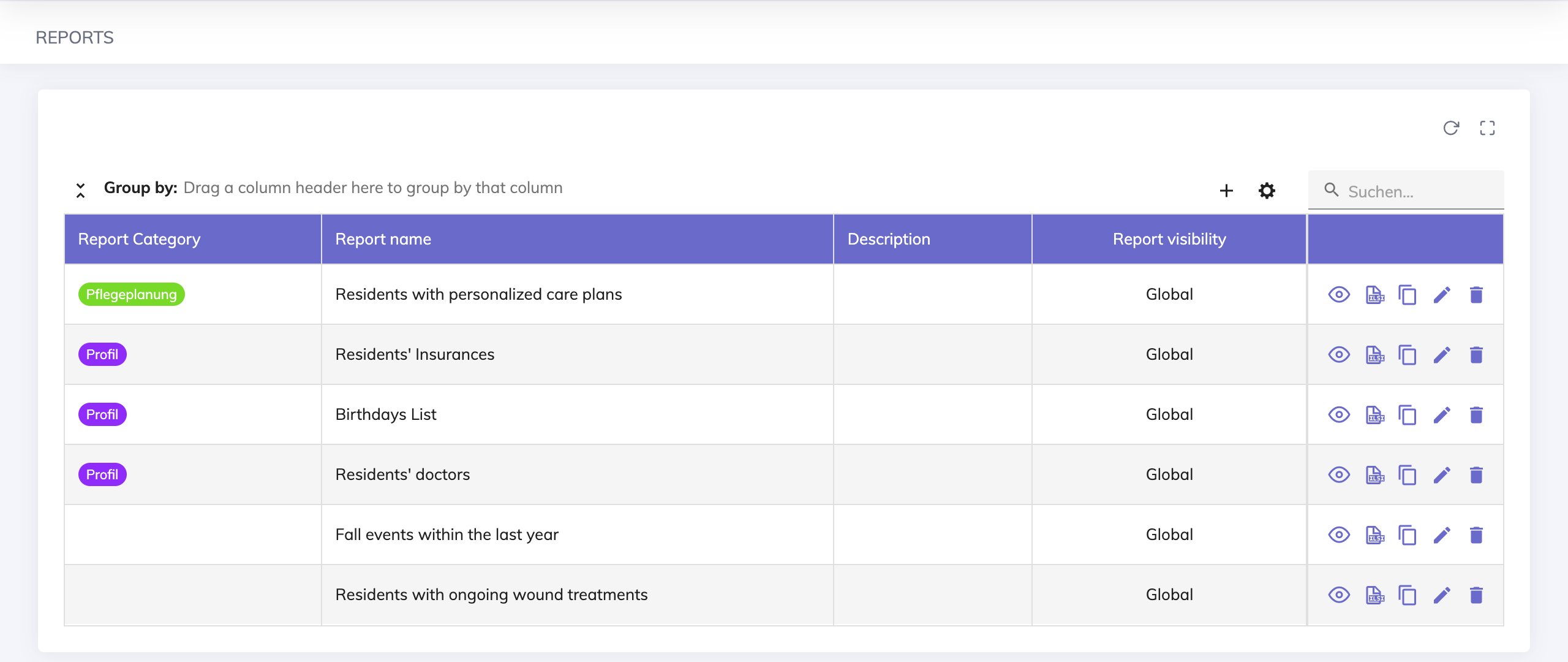Duplicate the Birthdays List report

coord(1408,415)
